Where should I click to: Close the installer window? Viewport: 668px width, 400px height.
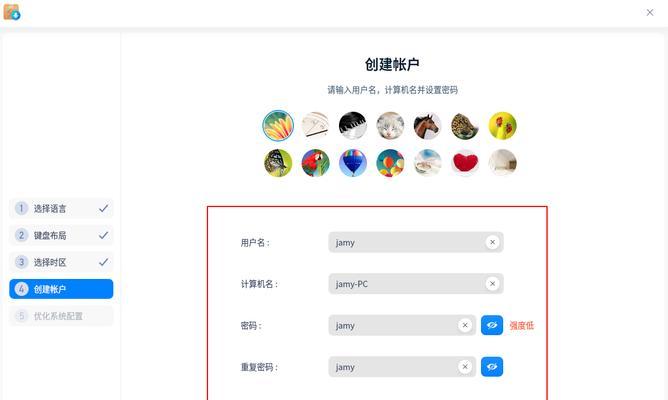[x=650, y=12]
